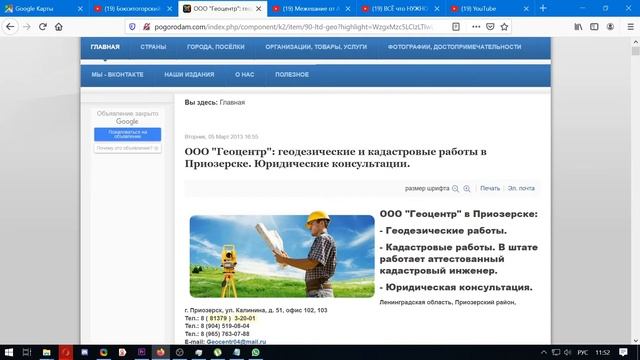Click the network icon in system tray
This screenshot has width=640, height=360.
coord(556,352)
